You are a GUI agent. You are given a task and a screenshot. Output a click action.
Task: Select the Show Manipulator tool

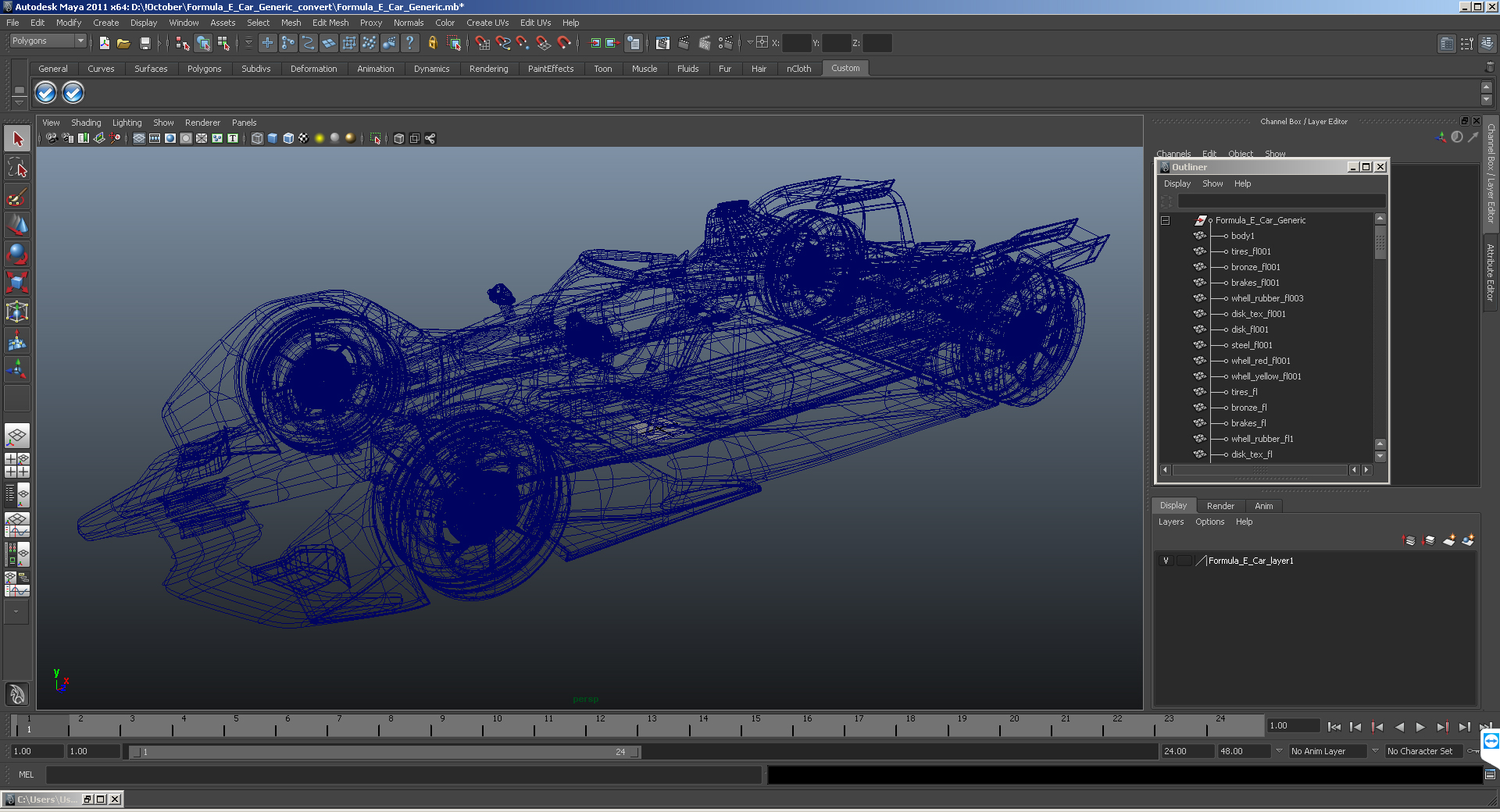[x=17, y=369]
